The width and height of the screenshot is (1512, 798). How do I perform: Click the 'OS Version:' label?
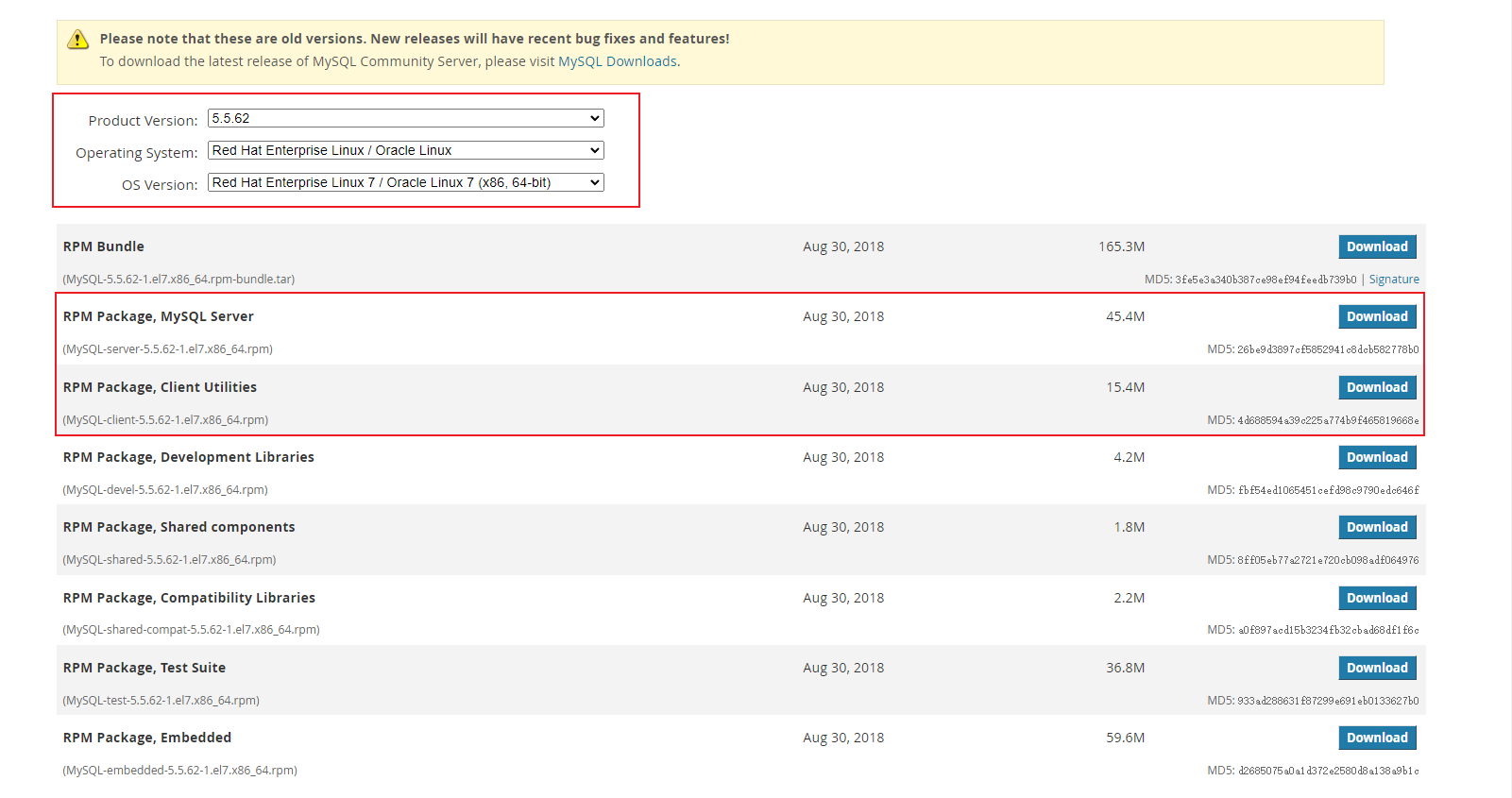pyautogui.click(x=160, y=185)
